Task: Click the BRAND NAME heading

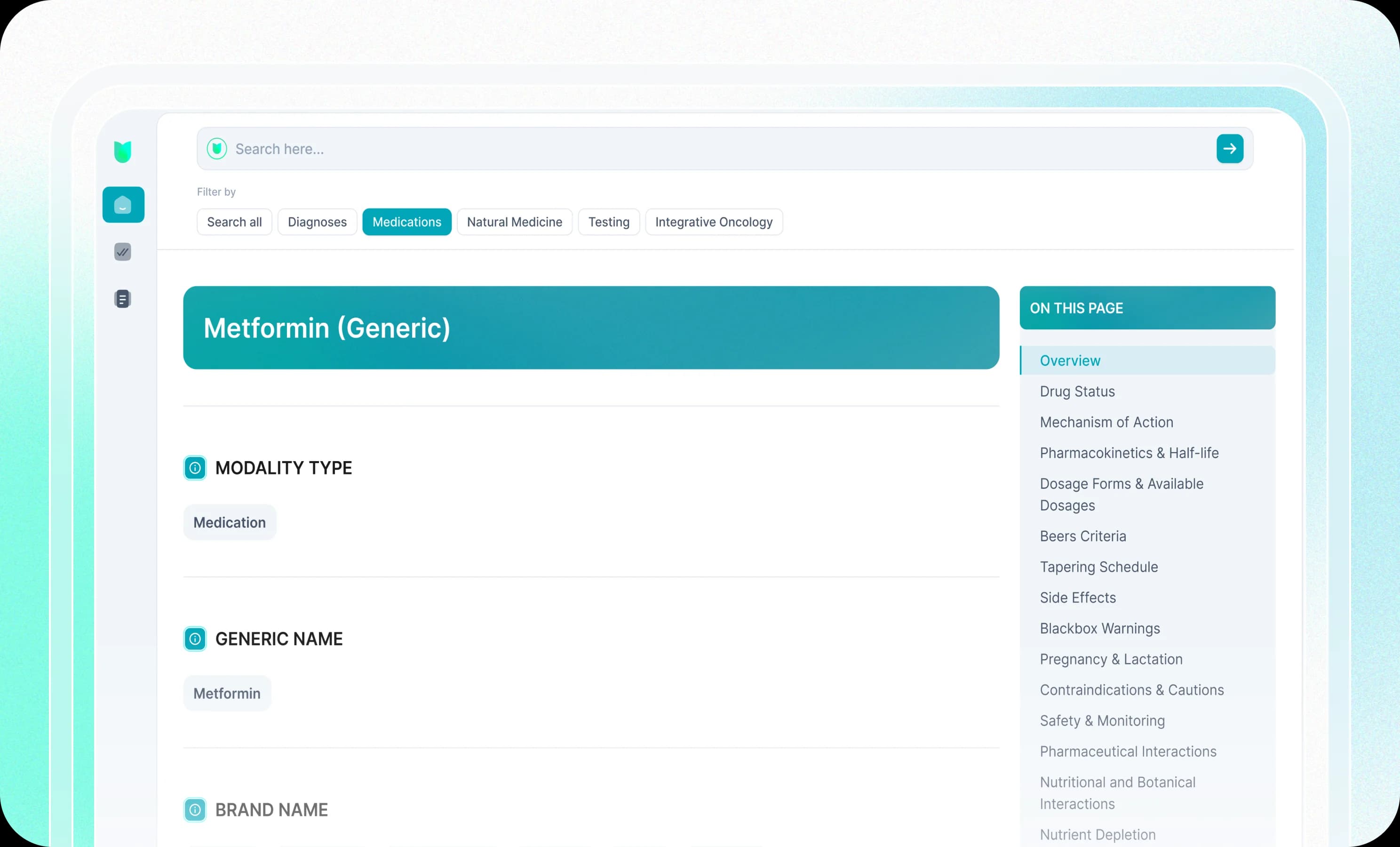Action: tap(271, 810)
